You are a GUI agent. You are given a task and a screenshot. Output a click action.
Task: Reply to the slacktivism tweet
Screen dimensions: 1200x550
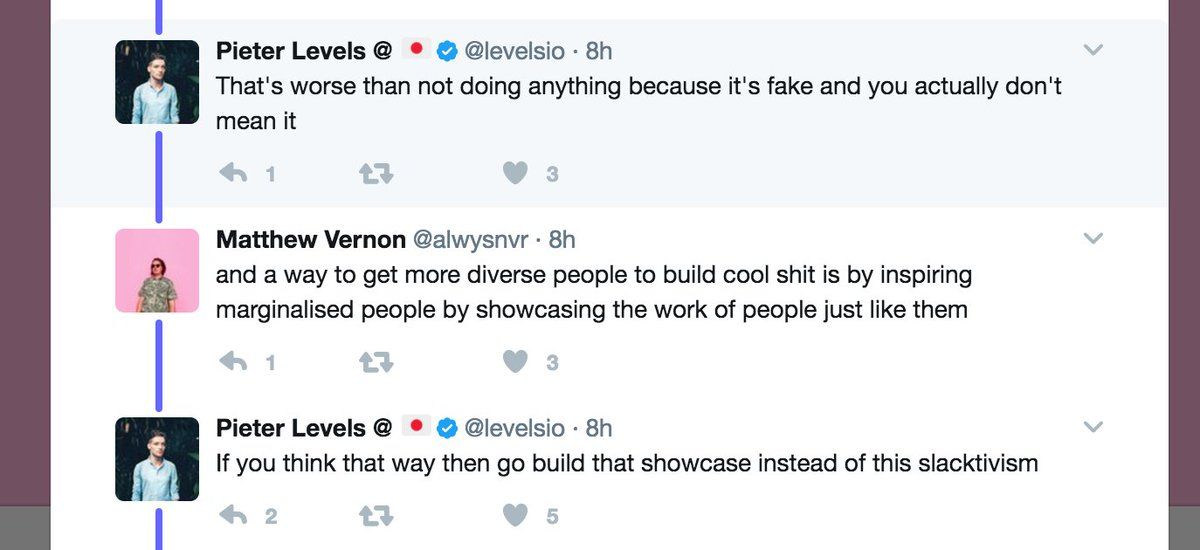[x=233, y=516]
